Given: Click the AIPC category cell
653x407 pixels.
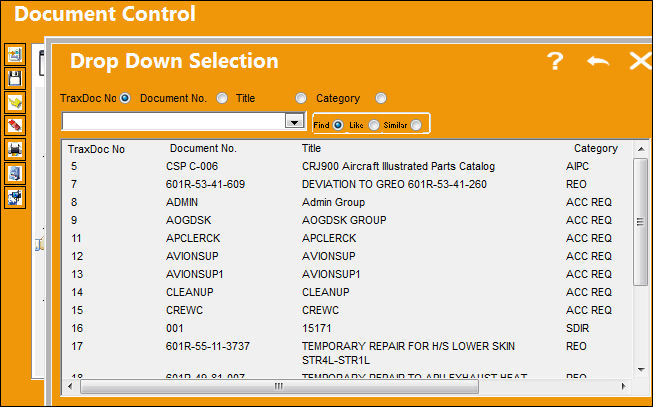Looking at the screenshot, I should [577, 166].
